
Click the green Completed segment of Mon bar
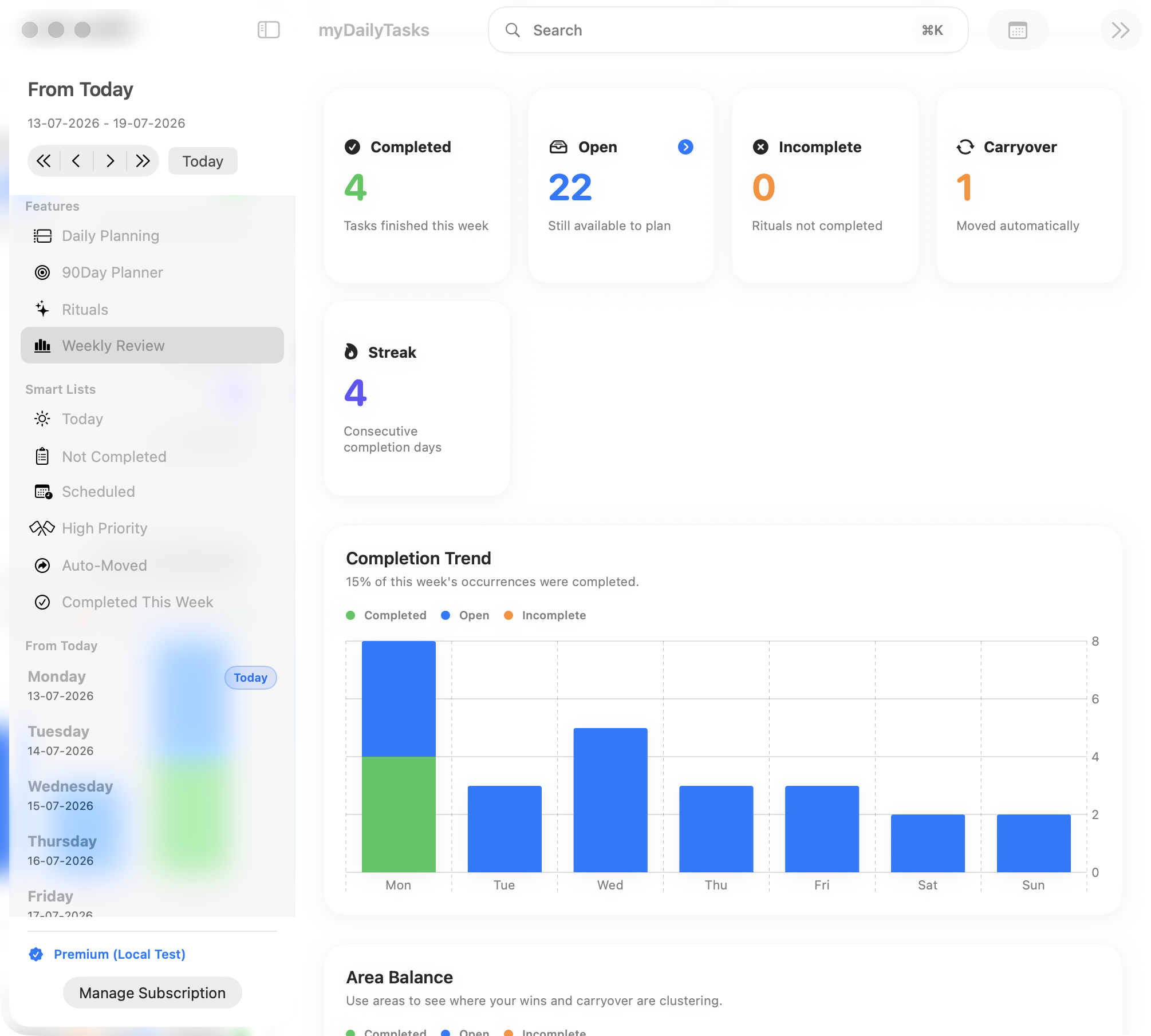399,814
